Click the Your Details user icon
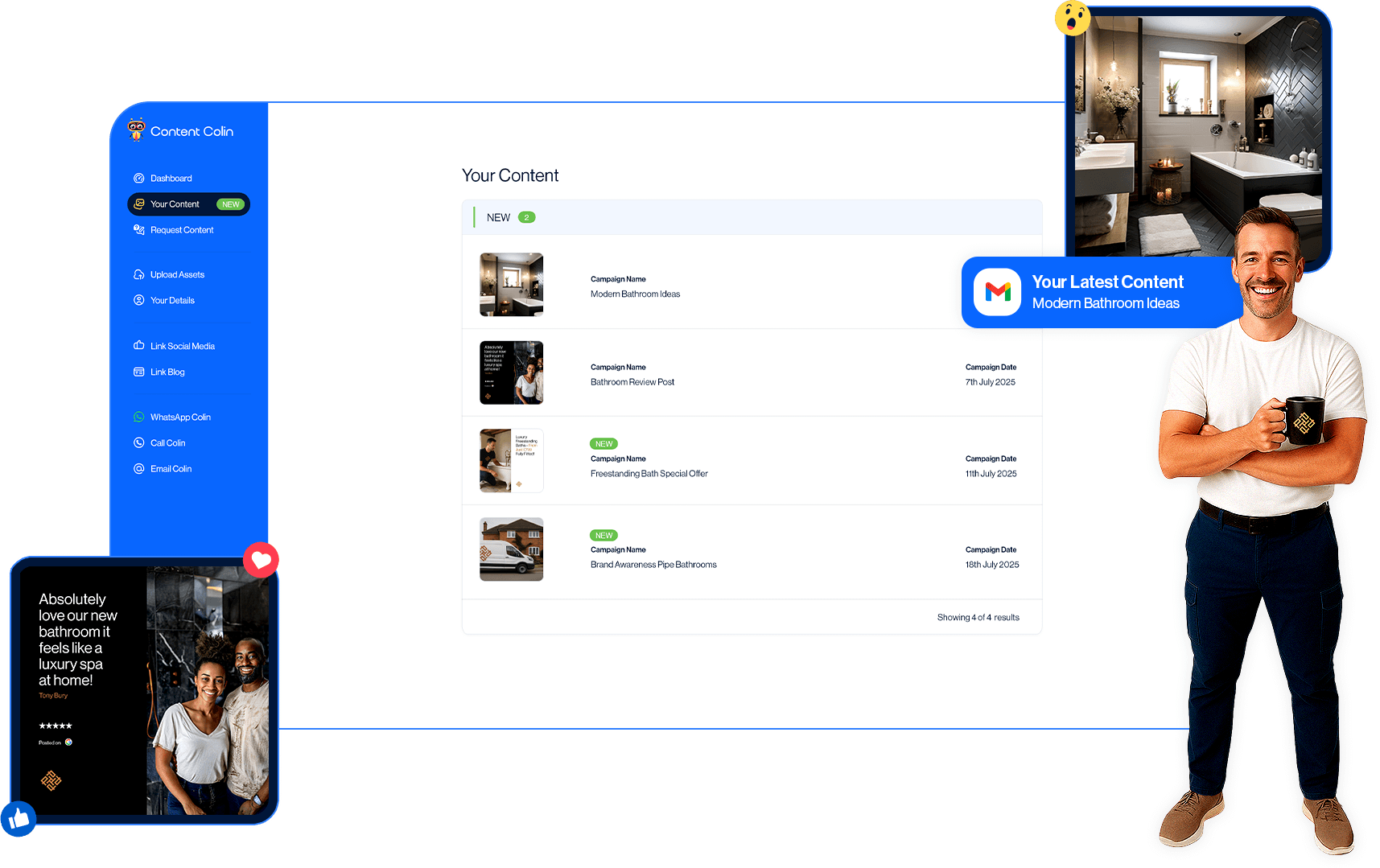The image size is (1380, 868). click(139, 301)
